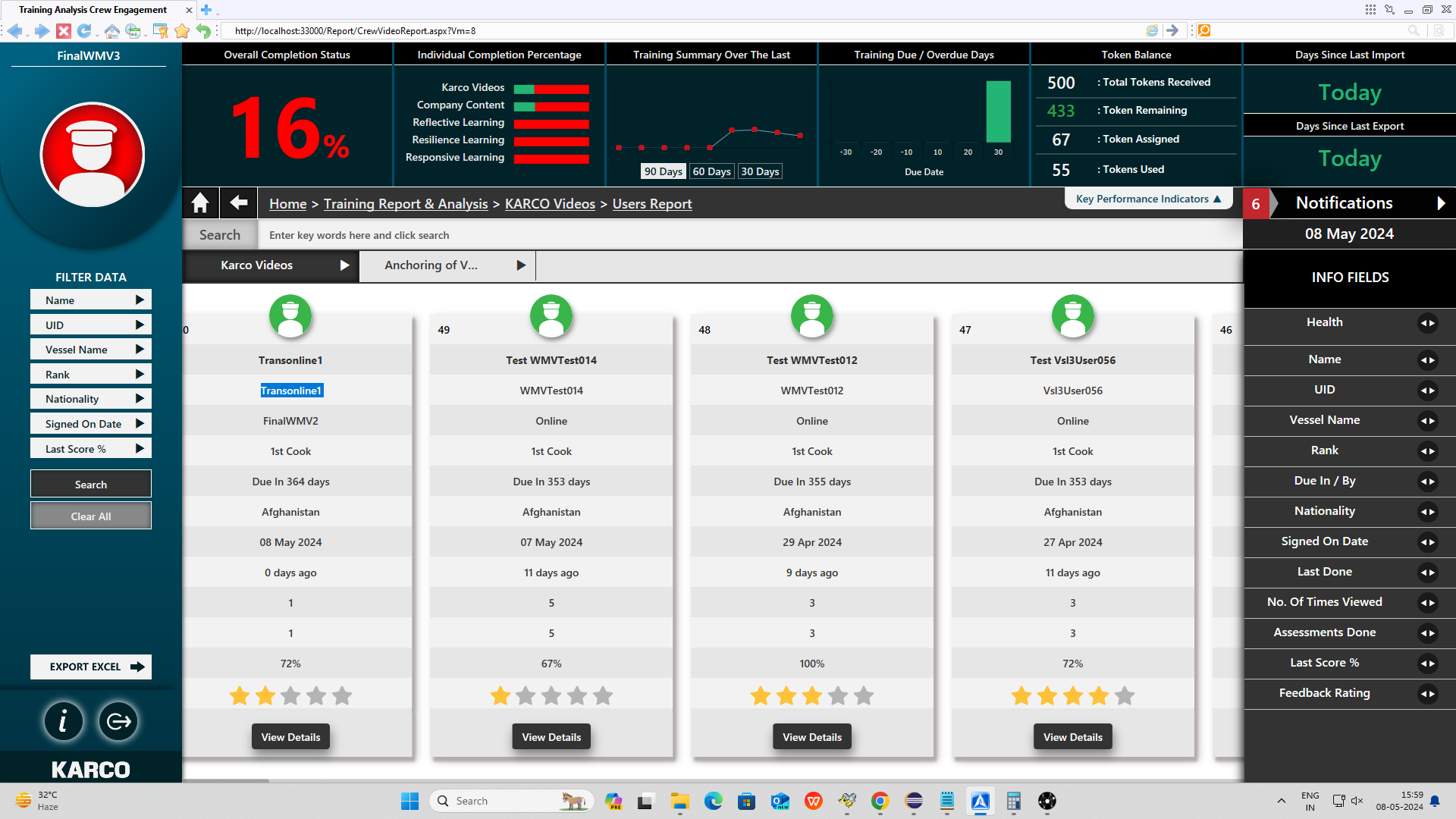The image size is (1456, 819).
Task: Toggle the info field Nationality arrows
Action: click(x=1427, y=512)
